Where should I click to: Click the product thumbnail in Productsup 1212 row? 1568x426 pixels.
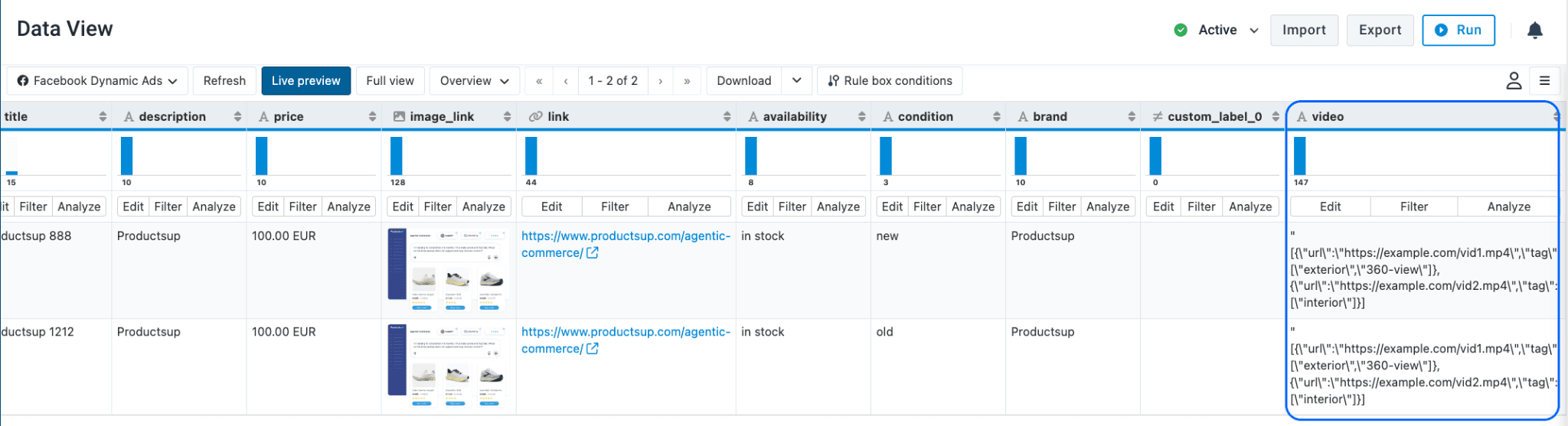447,366
